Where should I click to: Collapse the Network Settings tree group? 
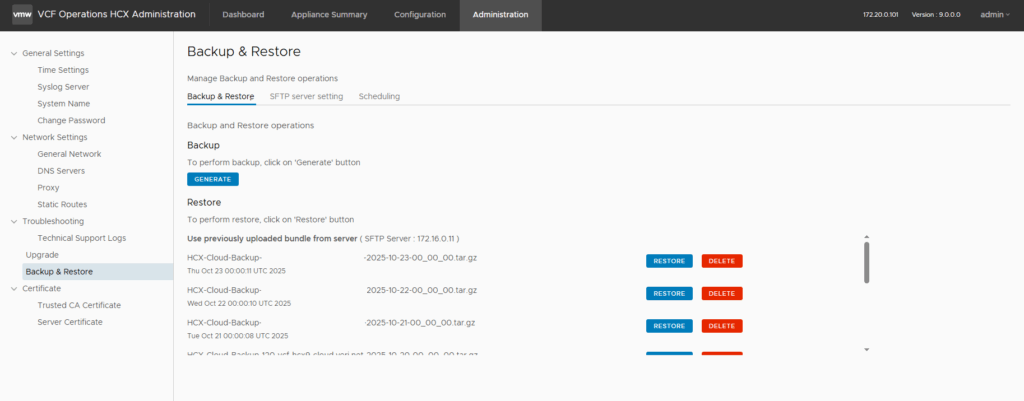13,137
